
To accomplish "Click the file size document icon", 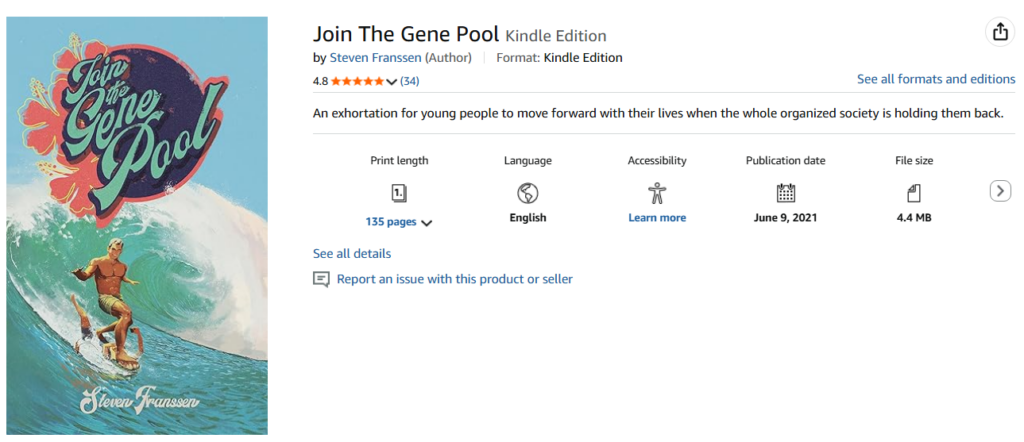I will (x=913, y=193).
